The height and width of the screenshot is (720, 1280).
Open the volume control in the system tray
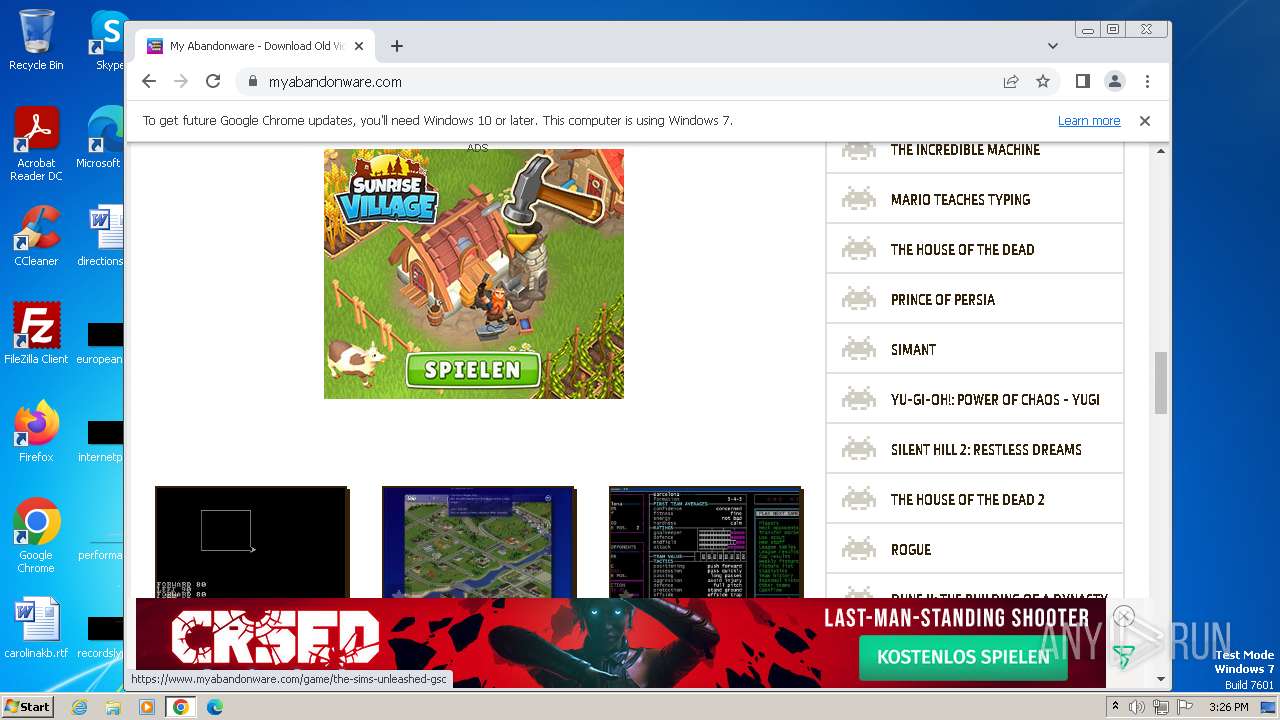pos(1137,707)
